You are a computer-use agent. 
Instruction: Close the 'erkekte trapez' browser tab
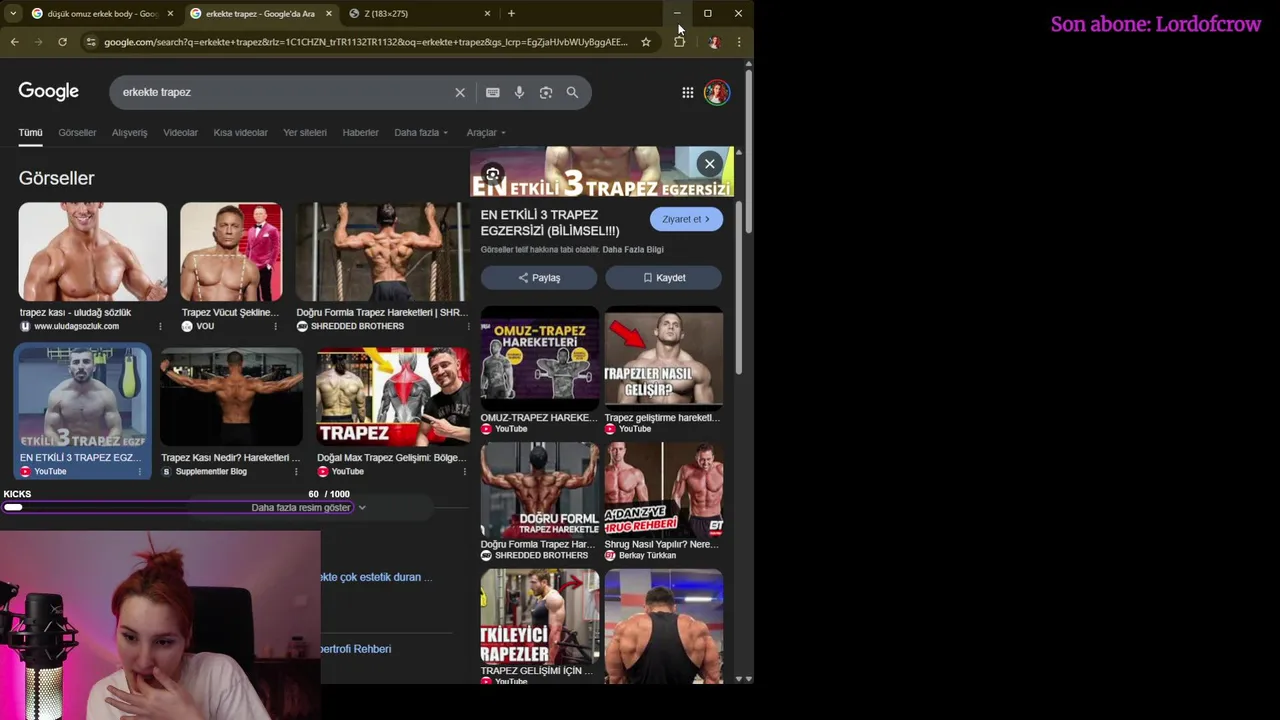(x=329, y=13)
